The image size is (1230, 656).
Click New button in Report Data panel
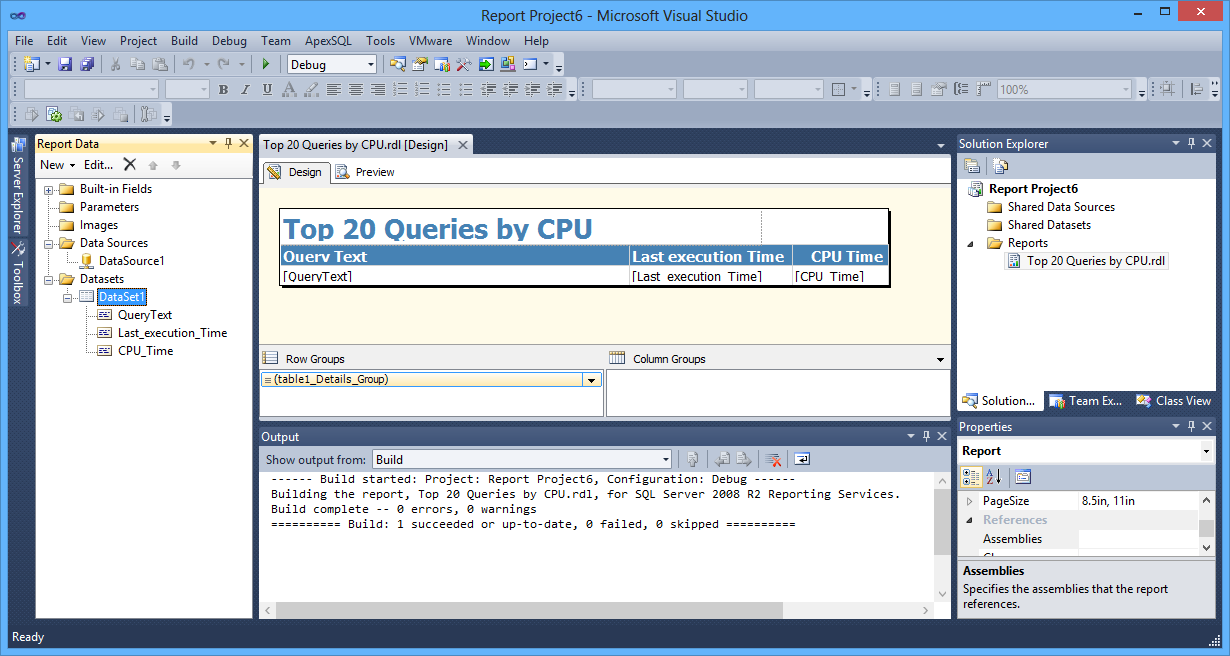tap(58, 165)
